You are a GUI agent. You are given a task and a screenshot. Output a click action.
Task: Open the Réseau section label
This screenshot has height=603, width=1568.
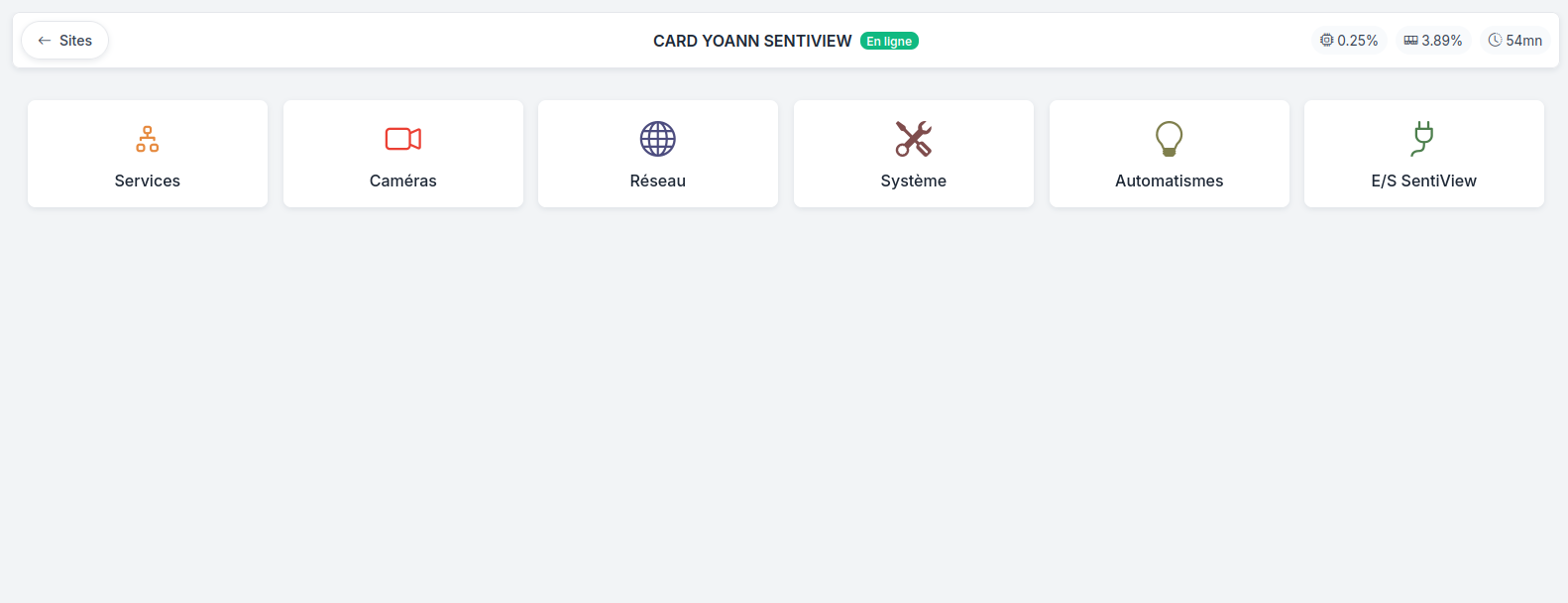pyautogui.click(x=658, y=181)
